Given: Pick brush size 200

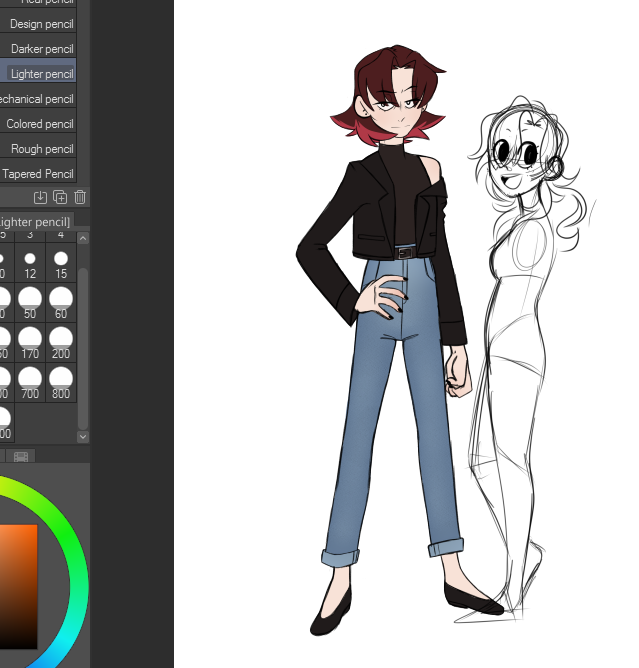Looking at the screenshot, I should coord(61,343).
